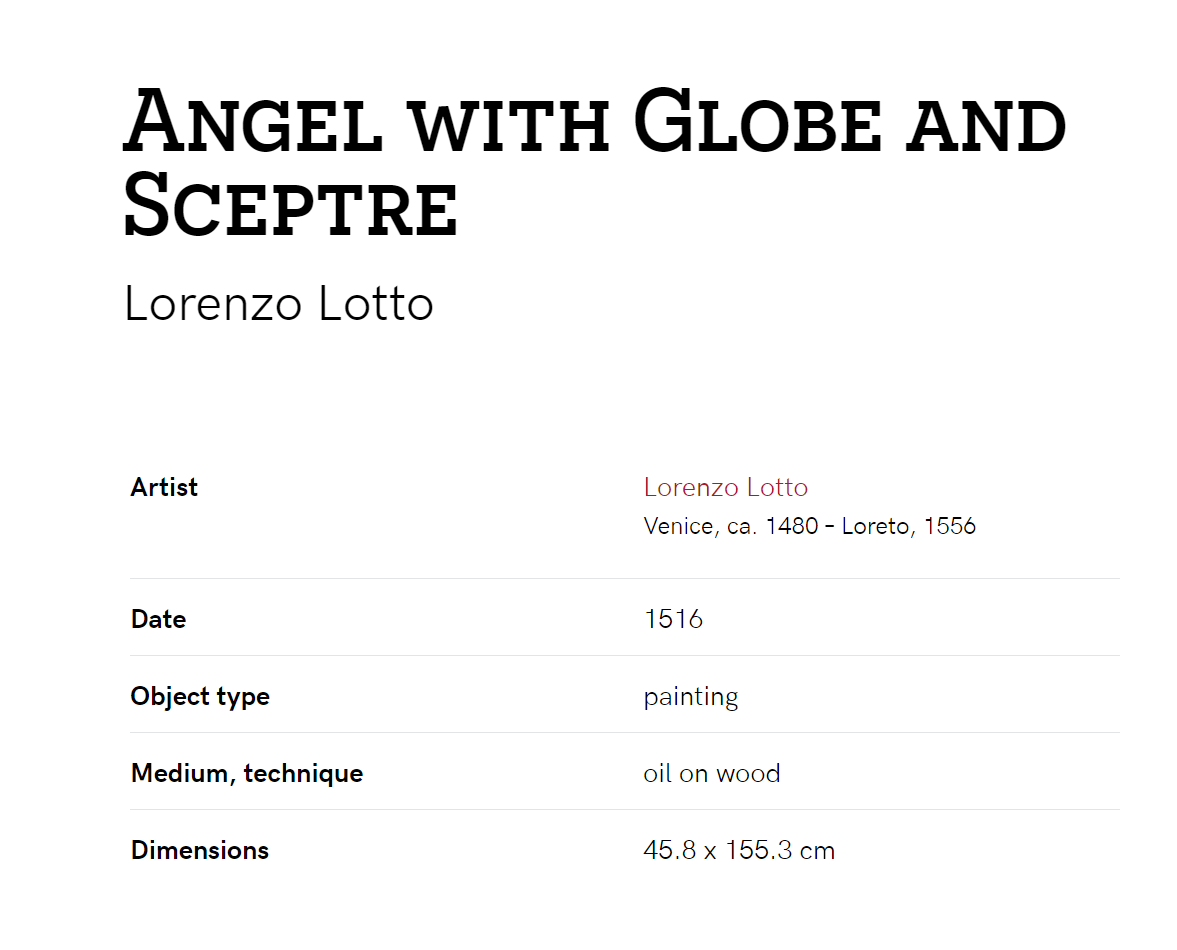This screenshot has width=1177, height=950.
Task: Select the Lorenzo Lotto subtitle under the heading
Action: click(x=278, y=304)
